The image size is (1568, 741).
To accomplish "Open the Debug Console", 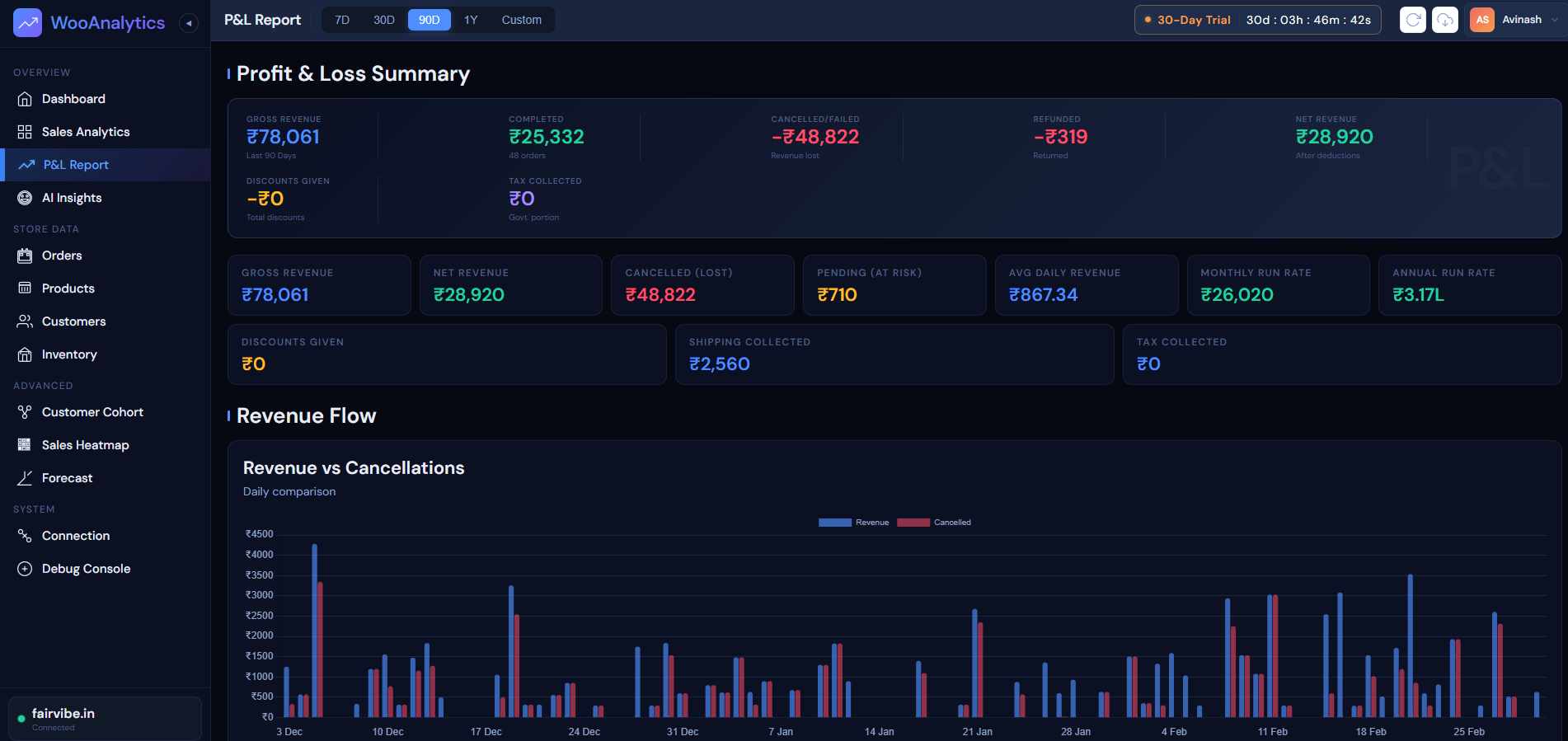I will pos(86,569).
